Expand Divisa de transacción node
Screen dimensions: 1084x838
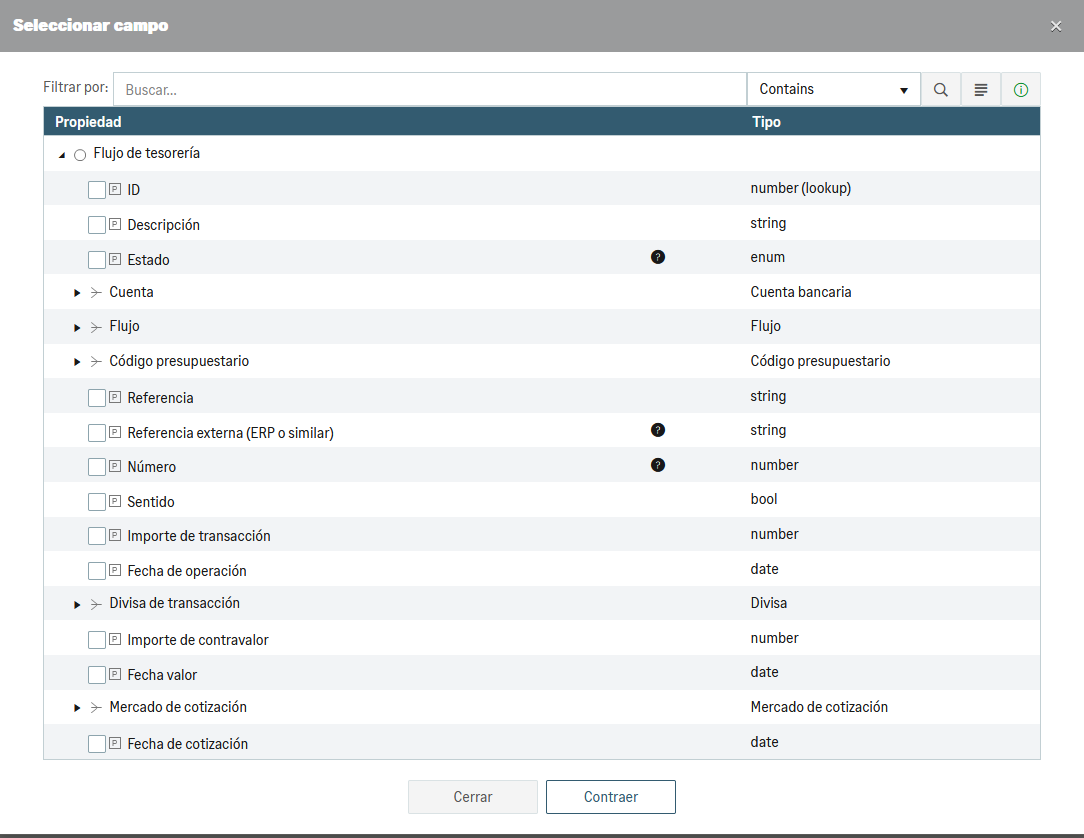(77, 604)
